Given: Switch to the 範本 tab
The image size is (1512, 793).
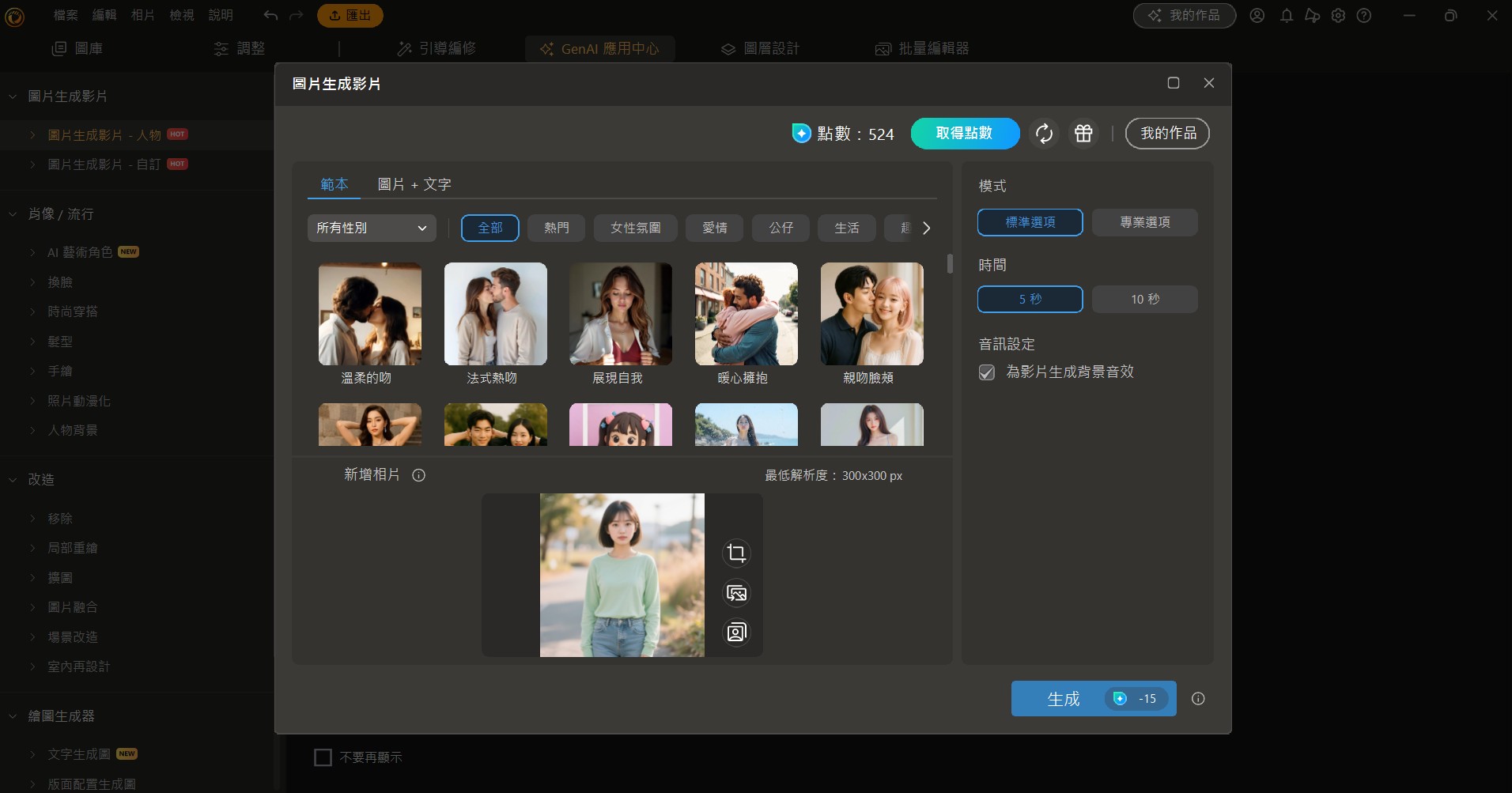Looking at the screenshot, I should point(335,184).
